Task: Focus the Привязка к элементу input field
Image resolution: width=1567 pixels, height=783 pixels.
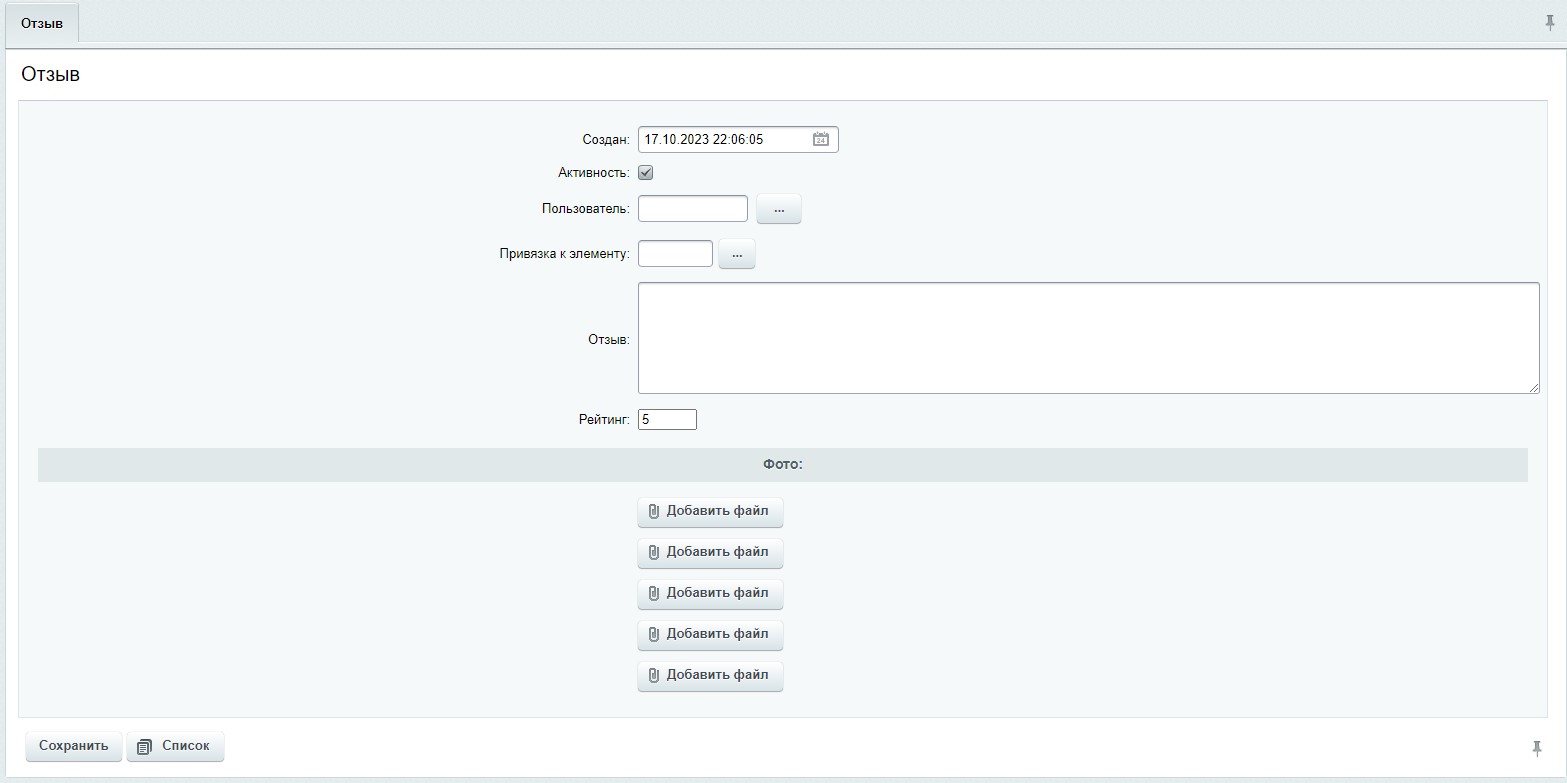Action: click(x=675, y=254)
